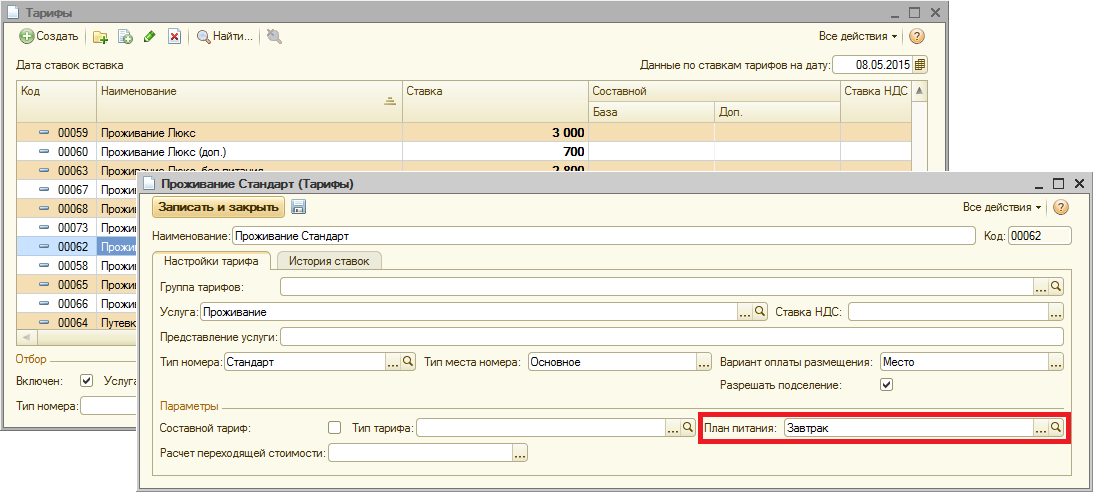Click the tariff date field 08.05.2015
1093x492 pixels.
(873, 65)
